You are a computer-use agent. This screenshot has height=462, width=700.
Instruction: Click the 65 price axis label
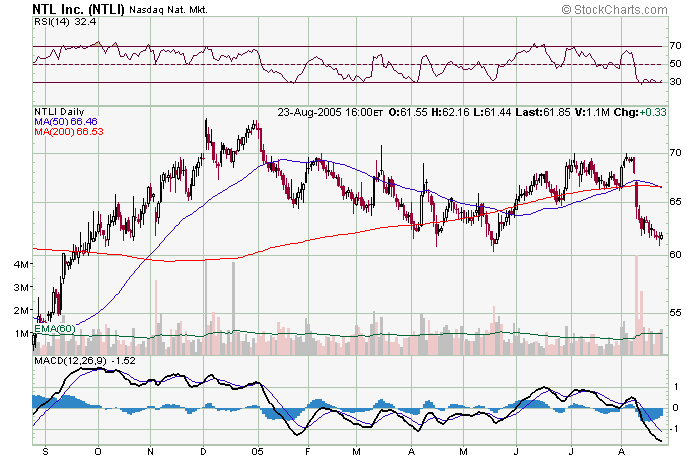[x=675, y=202]
